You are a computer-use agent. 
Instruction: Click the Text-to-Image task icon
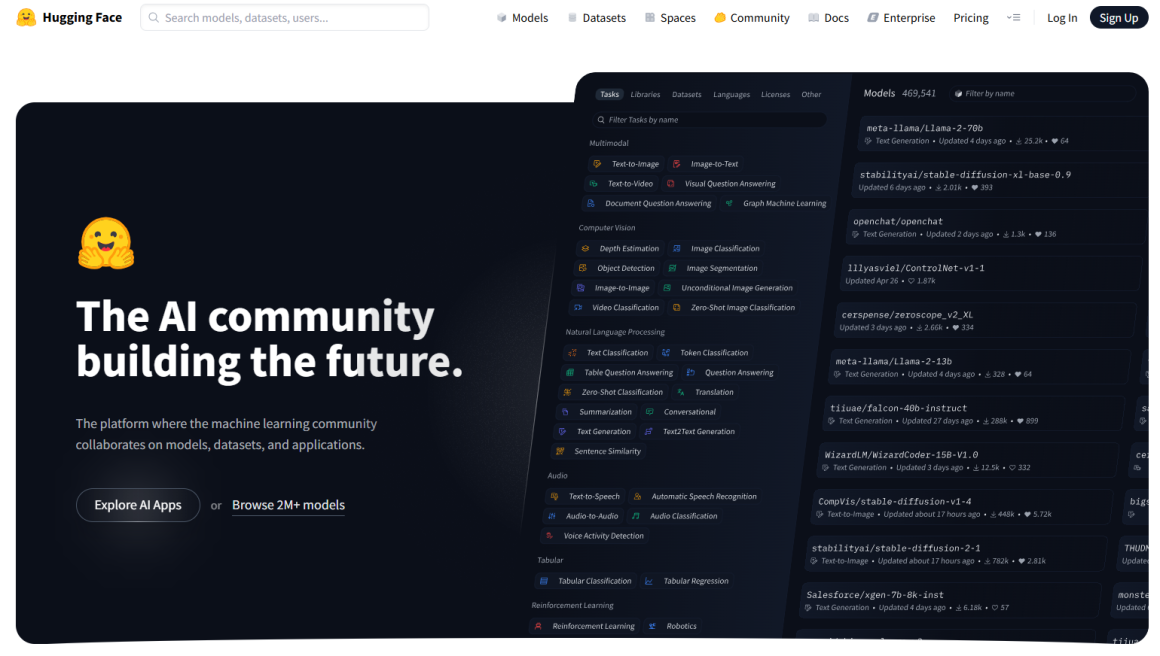[597, 164]
